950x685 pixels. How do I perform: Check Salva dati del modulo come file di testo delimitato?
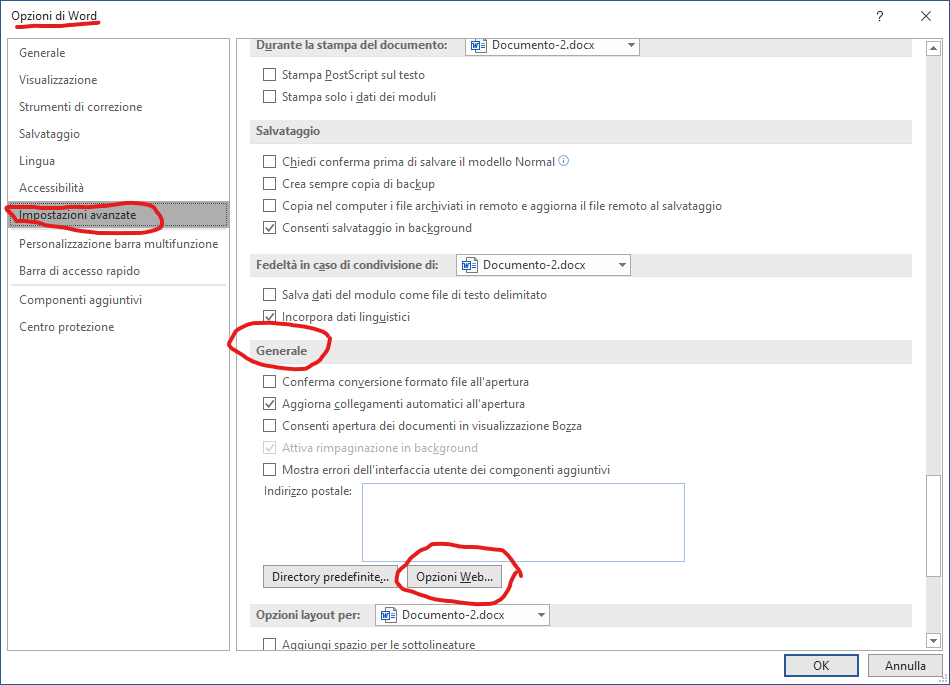pos(270,295)
